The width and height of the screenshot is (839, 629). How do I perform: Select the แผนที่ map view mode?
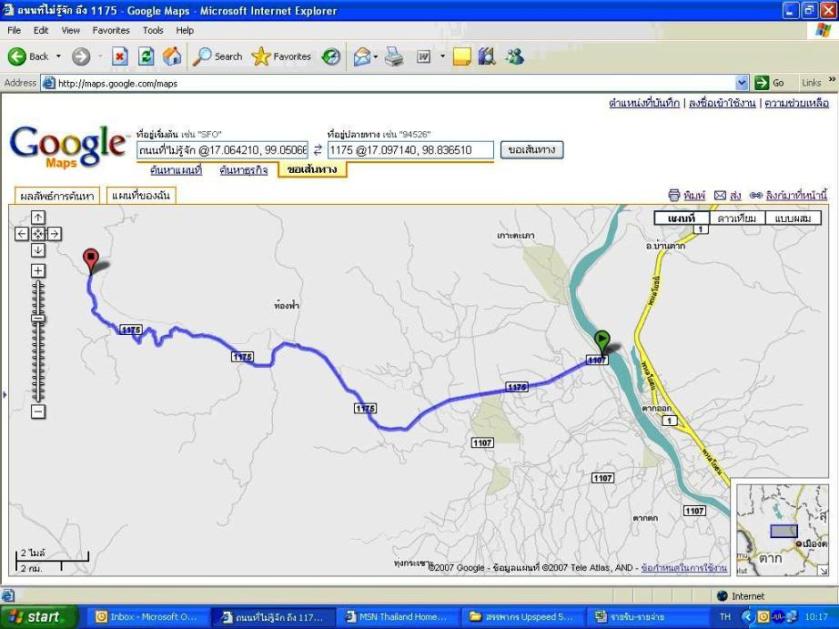pos(682,218)
